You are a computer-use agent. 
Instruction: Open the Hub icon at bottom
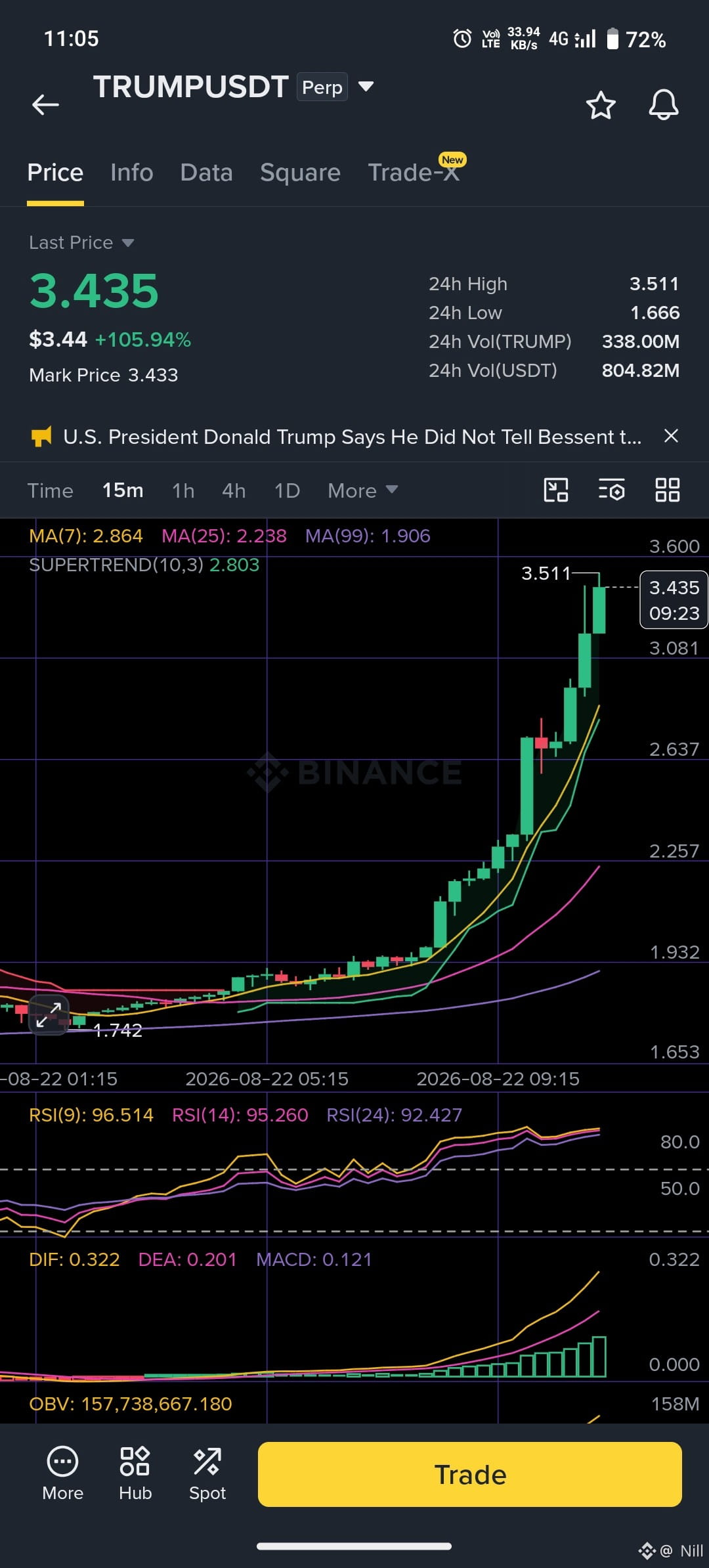[x=135, y=1473]
